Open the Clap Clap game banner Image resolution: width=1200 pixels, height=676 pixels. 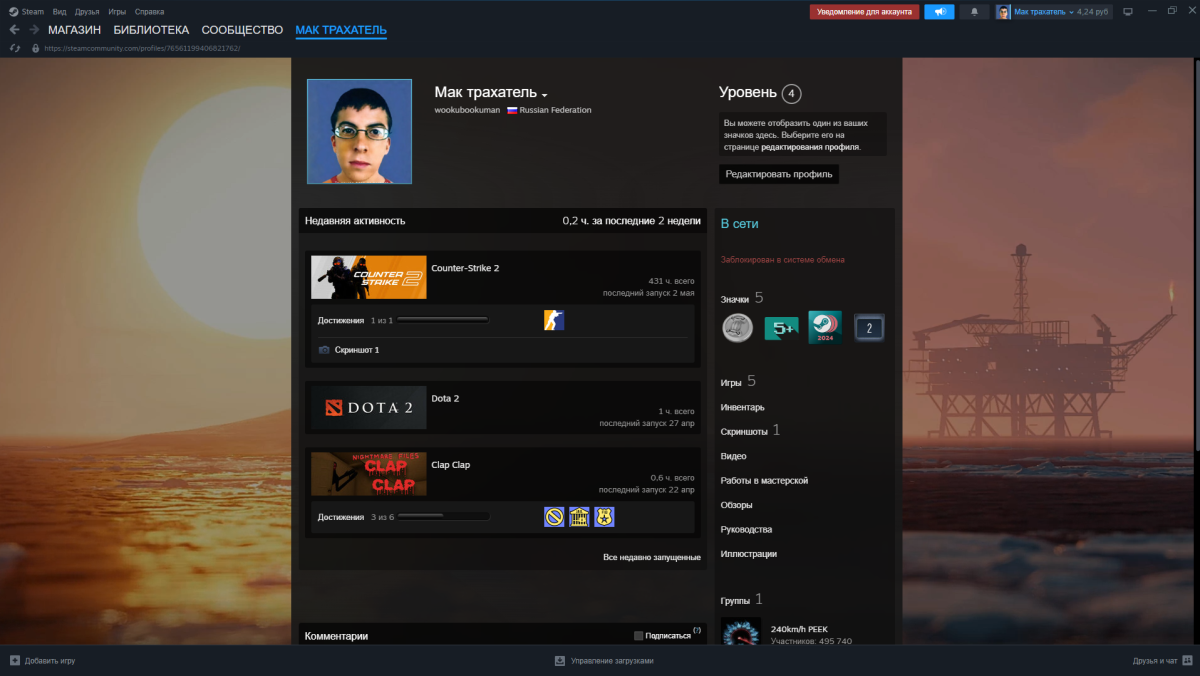369,473
